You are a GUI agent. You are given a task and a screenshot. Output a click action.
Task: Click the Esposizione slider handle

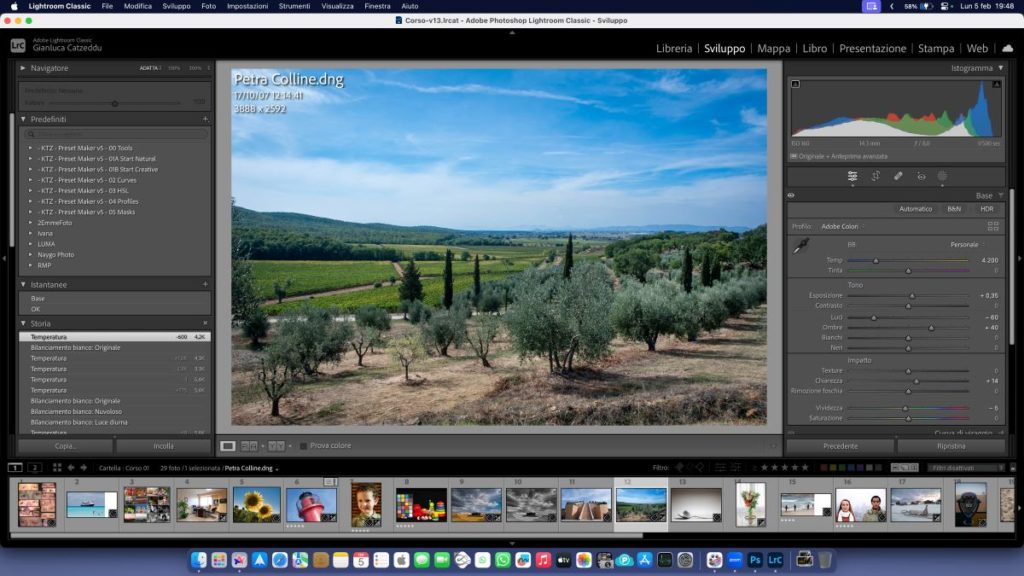tap(912, 296)
